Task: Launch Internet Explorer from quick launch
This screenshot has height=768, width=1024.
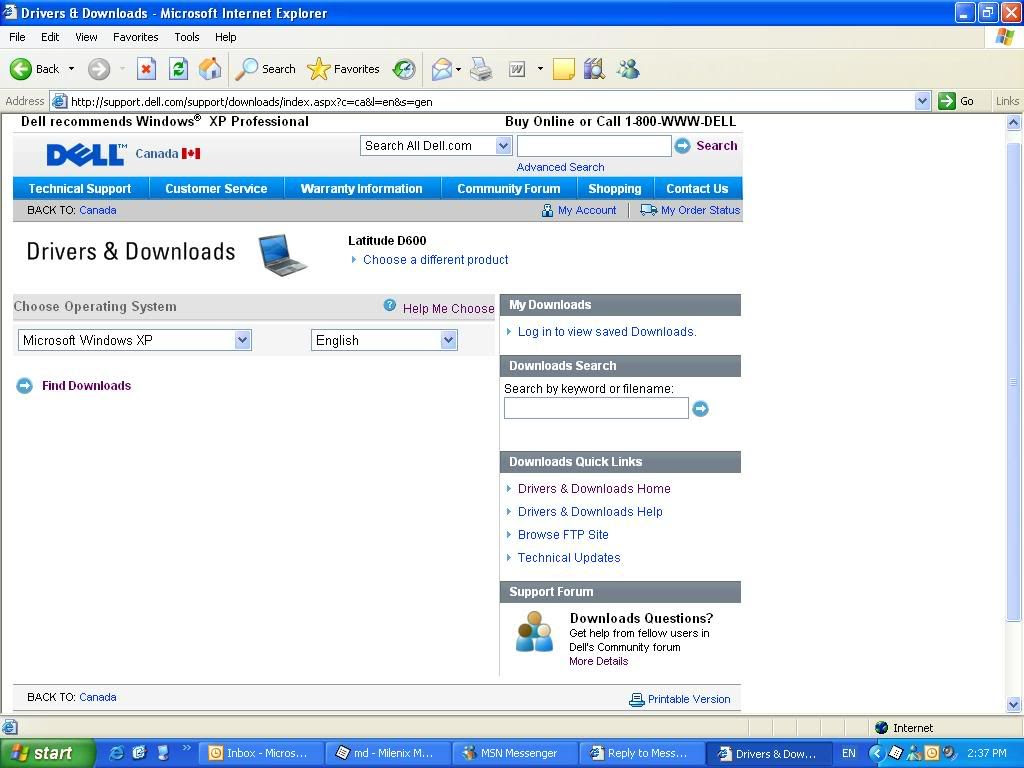Action: [116, 753]
